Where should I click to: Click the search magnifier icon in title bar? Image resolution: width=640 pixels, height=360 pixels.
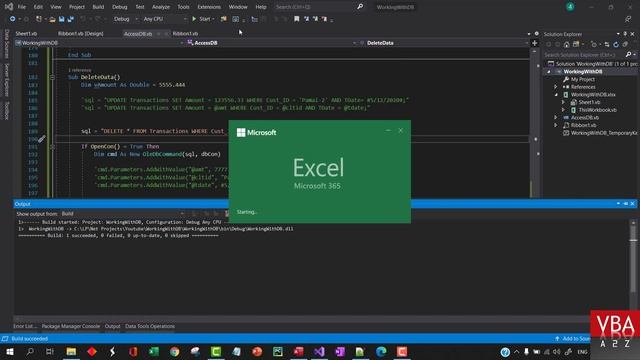360,7
